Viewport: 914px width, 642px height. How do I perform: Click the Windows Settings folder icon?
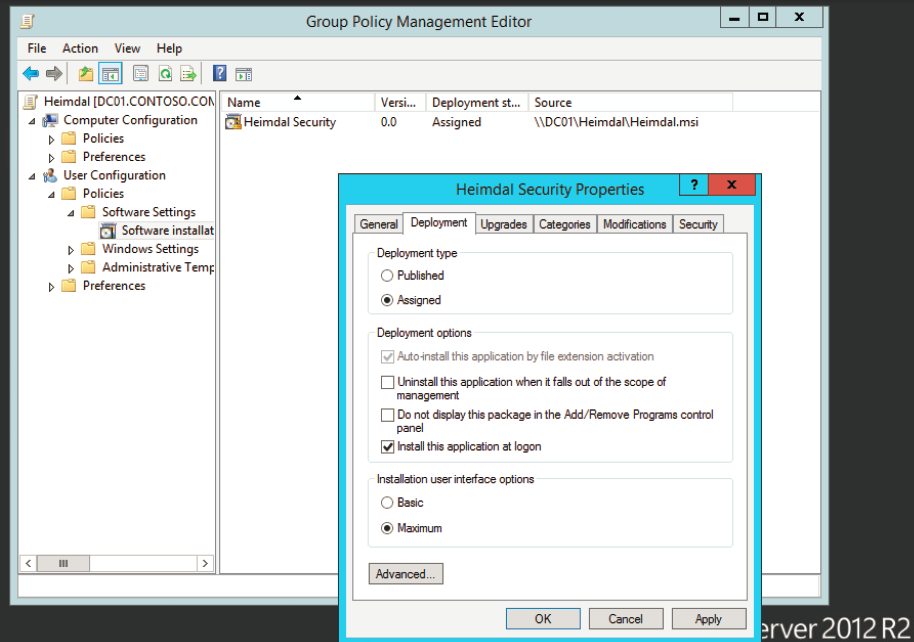[x=88, y=249]
